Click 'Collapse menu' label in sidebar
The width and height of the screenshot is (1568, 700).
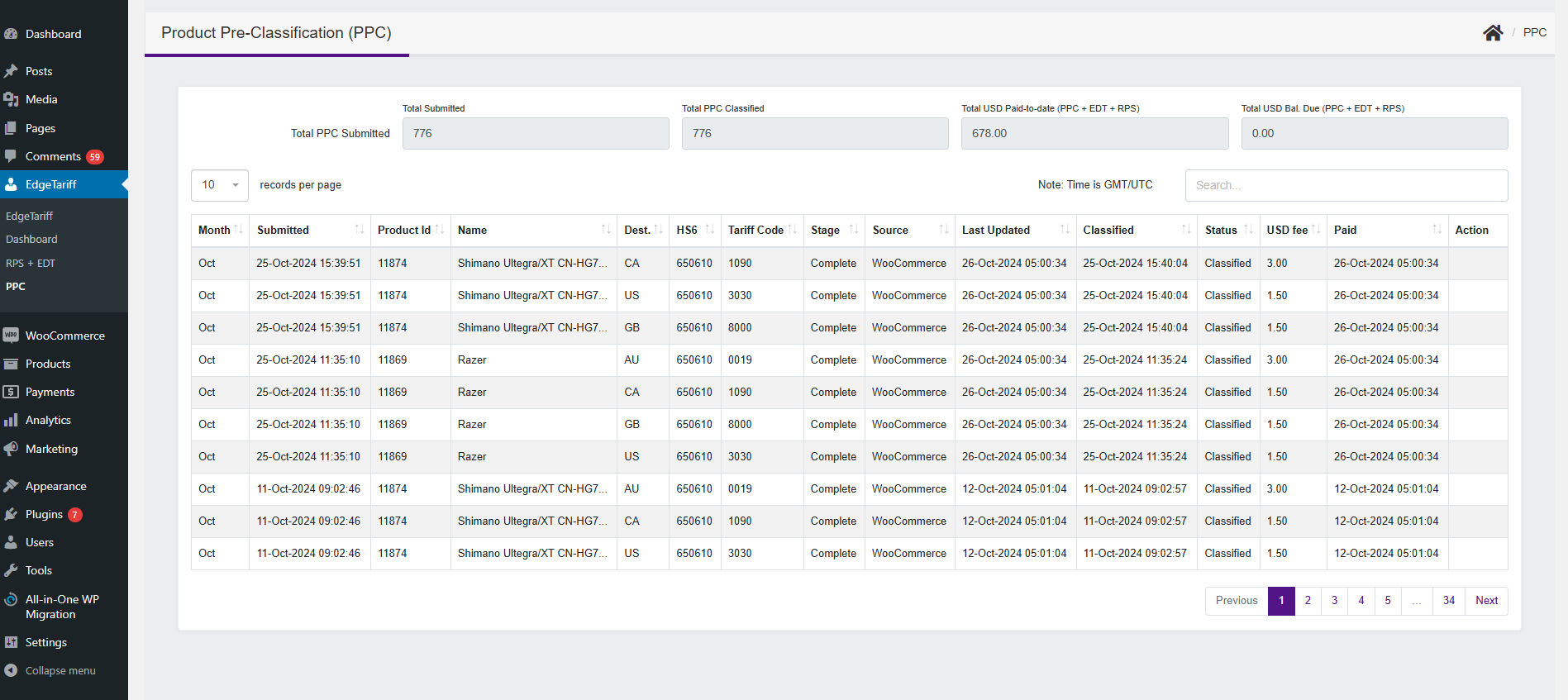point(60,670)
